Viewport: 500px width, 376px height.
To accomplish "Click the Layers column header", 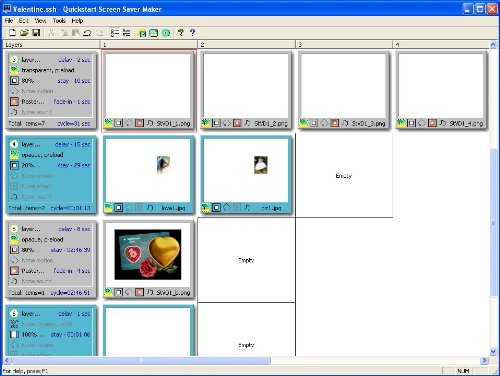I will point(51,44).
